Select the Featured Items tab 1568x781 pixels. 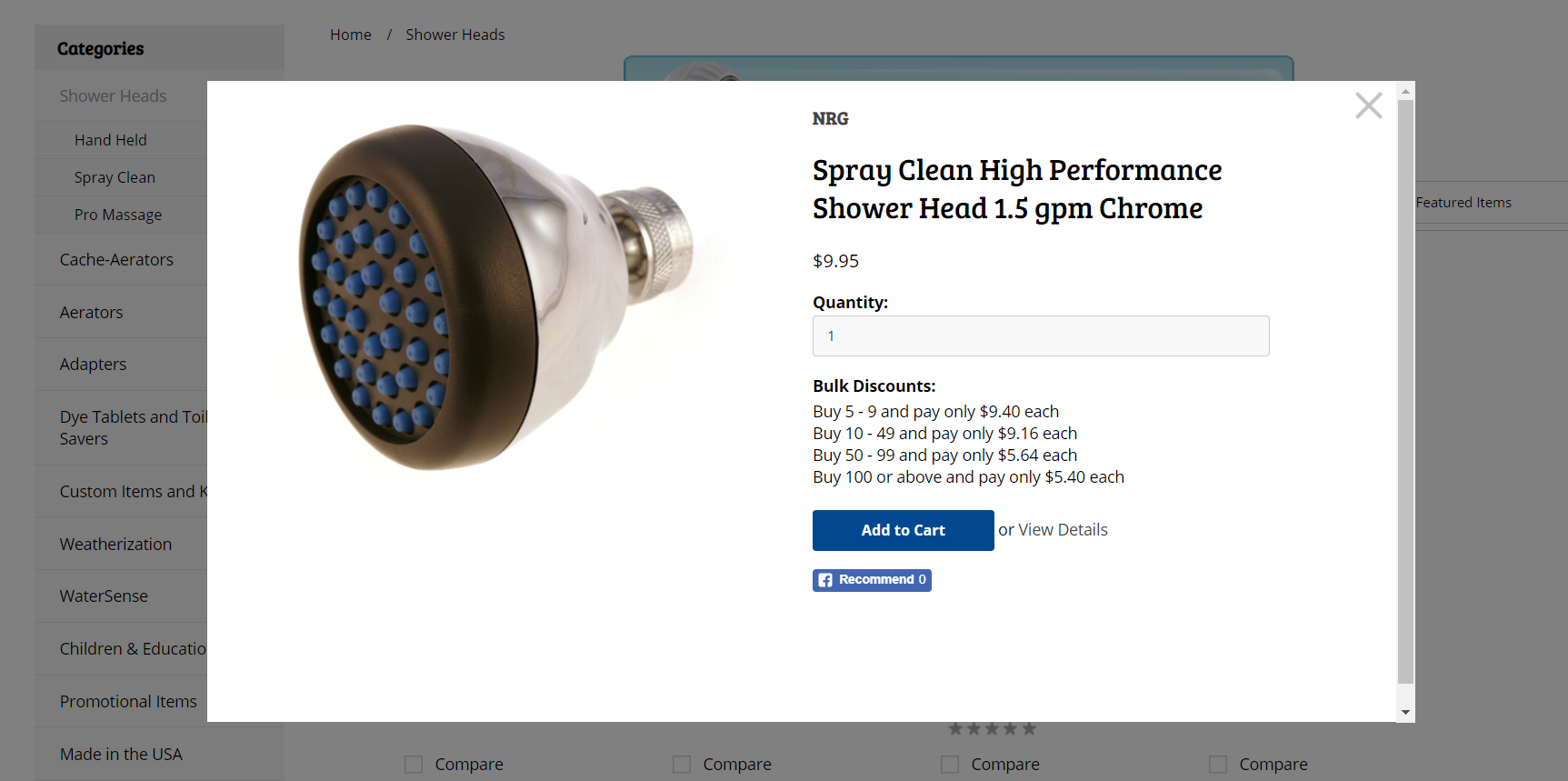tap(1463, 203)
